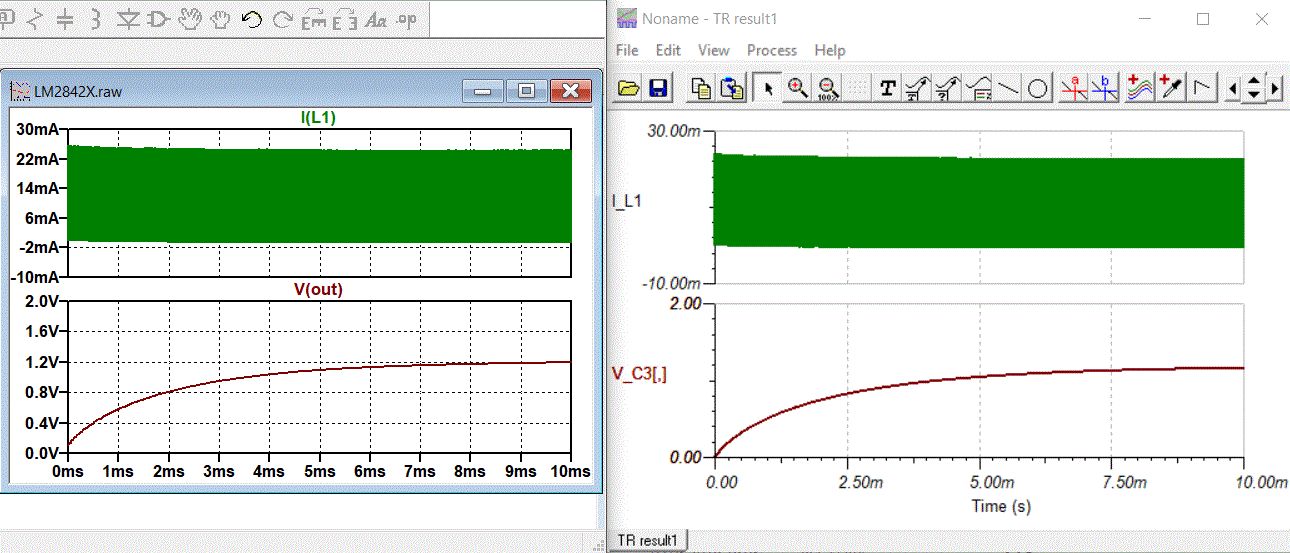Select the LTspice Resistor tool
Viewport: 1290px width, 553px height.
pos(33,19)
